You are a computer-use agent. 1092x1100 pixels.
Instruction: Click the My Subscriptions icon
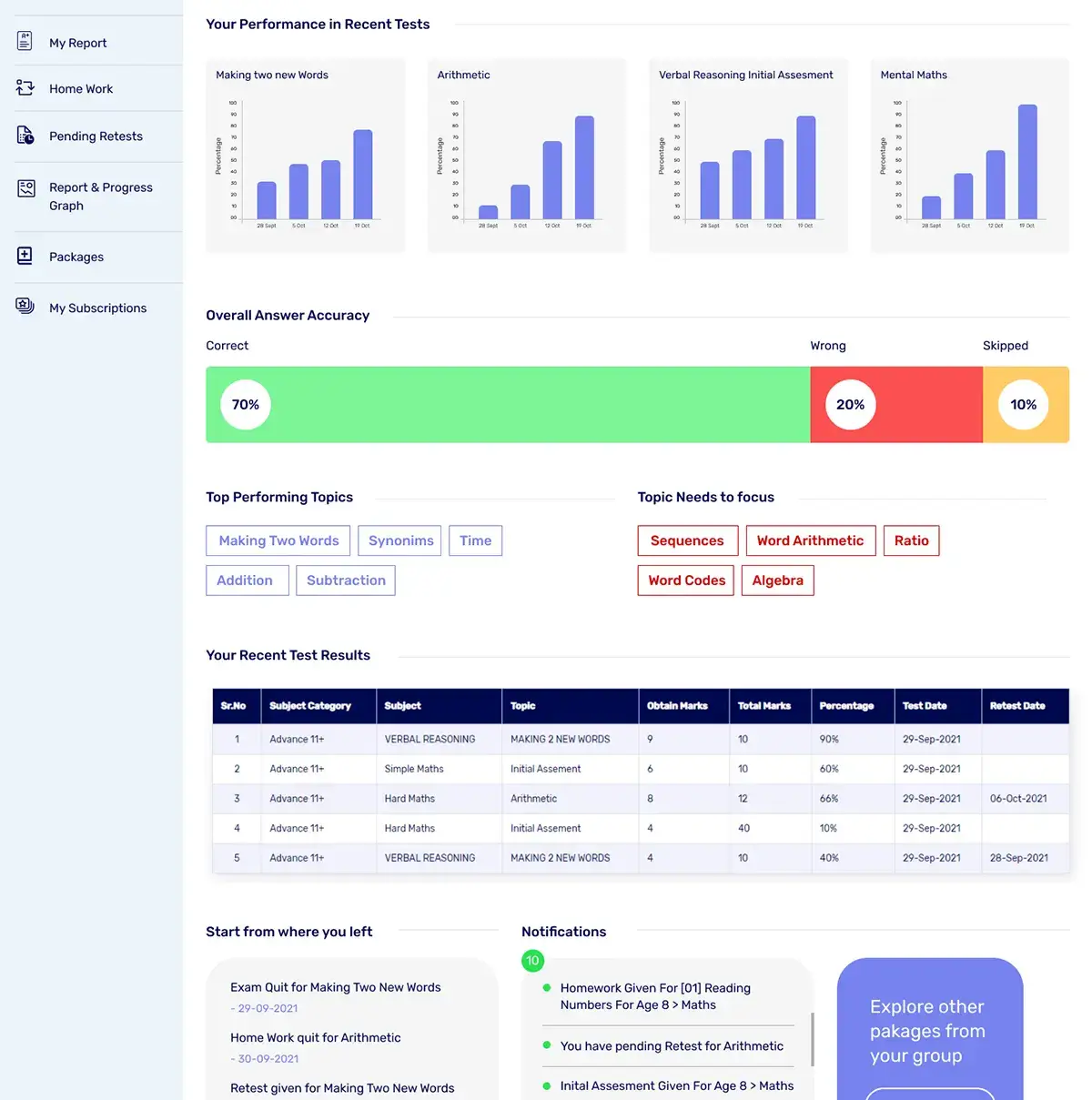[x=25, y=307]
